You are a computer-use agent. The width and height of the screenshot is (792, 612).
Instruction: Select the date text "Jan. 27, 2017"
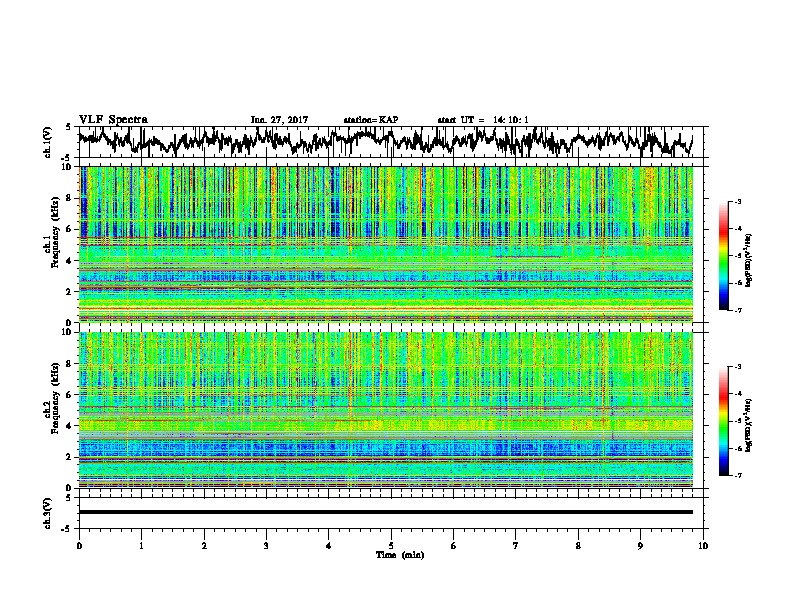click(x=279, y=120)
